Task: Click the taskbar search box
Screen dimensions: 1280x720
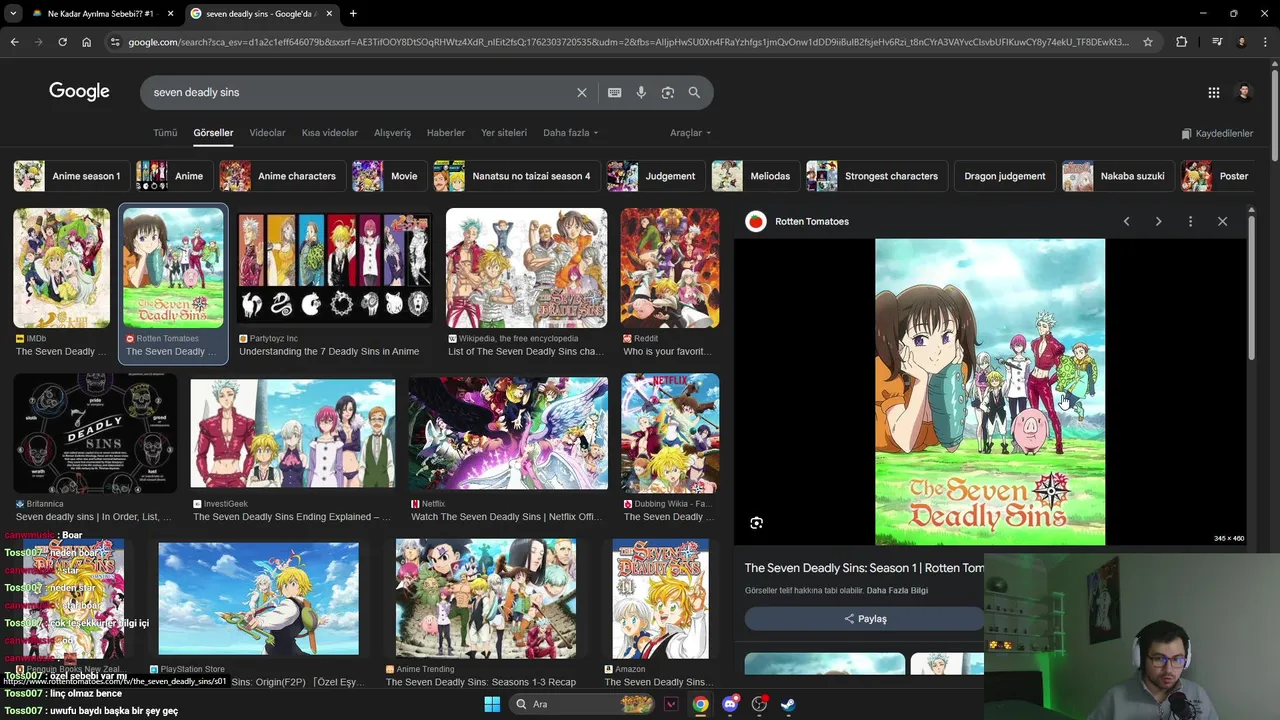Action: [x=584, y=704]
